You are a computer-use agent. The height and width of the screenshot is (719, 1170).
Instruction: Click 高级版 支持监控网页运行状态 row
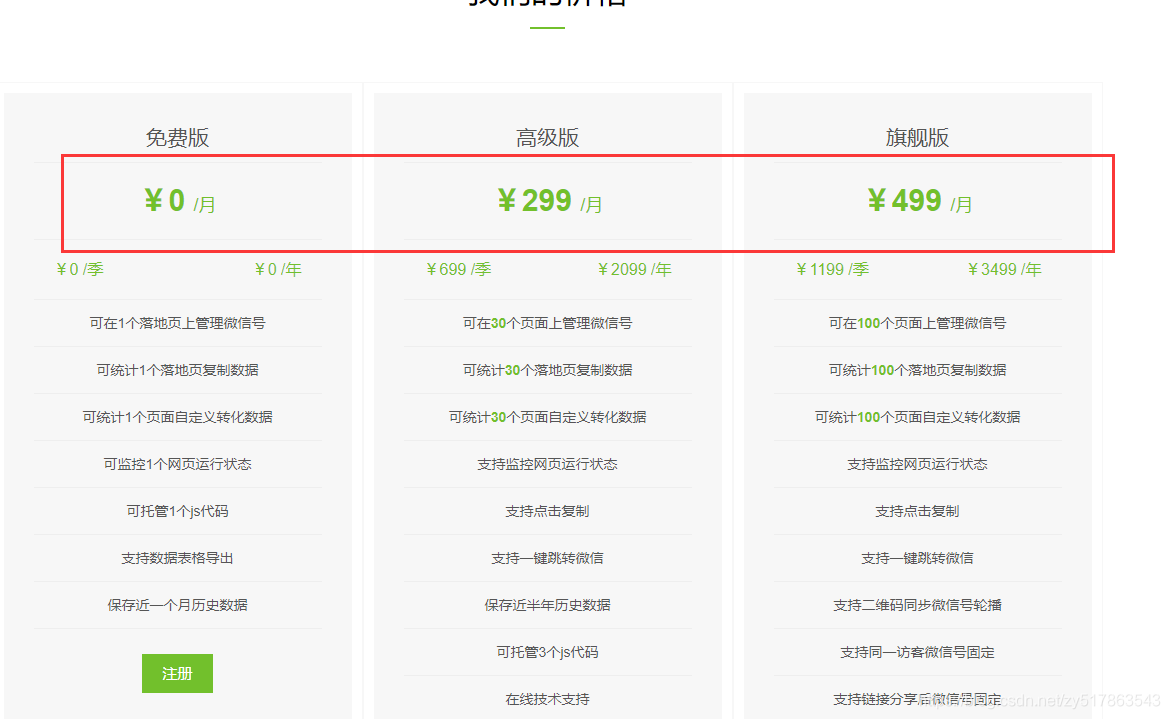(548, 464)
